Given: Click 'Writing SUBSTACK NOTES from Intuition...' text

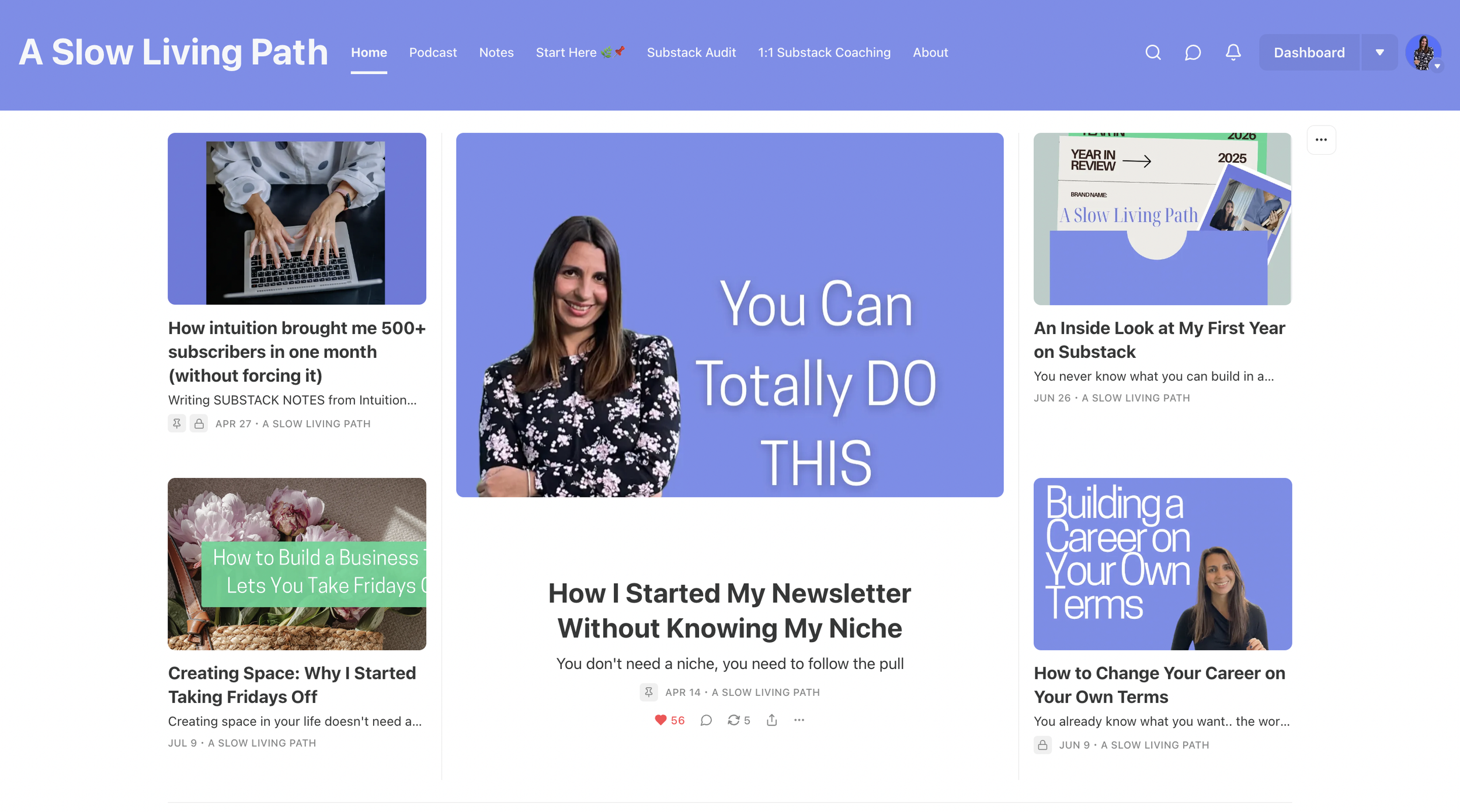Looking at the screenshot, I should pyautogui.click(x=293, y=400).
